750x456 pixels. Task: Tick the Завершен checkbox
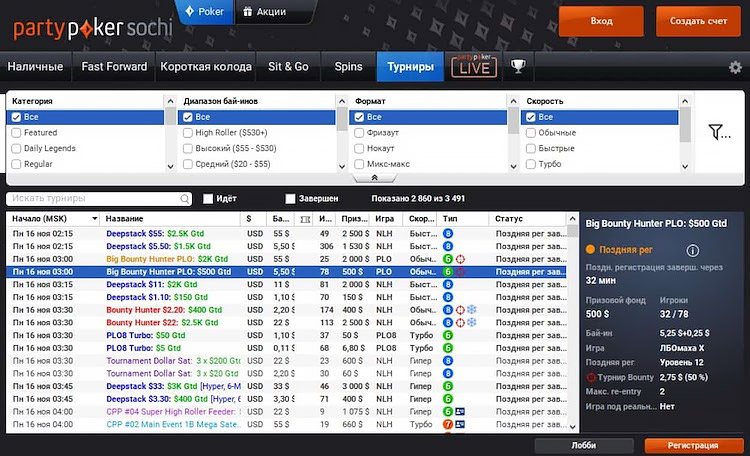click(290, 199)
